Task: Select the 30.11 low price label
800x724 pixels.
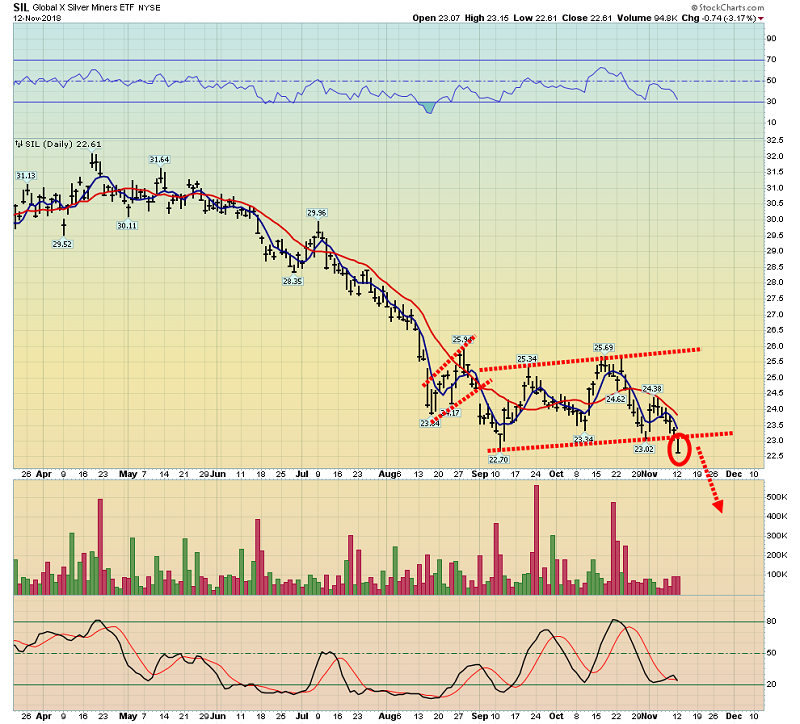Action: pyautogui.click(x=127, y=226)
